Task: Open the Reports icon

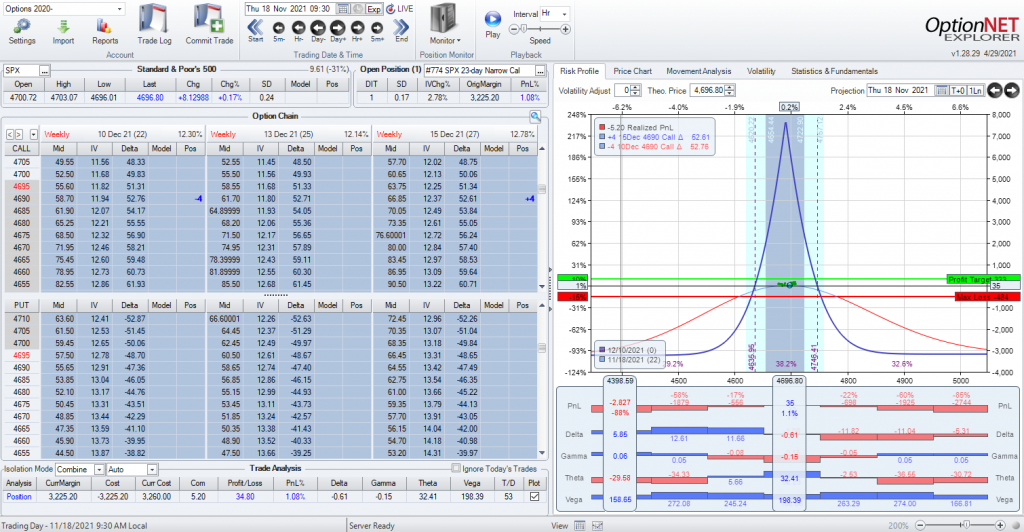Action: tap(104, 26)
